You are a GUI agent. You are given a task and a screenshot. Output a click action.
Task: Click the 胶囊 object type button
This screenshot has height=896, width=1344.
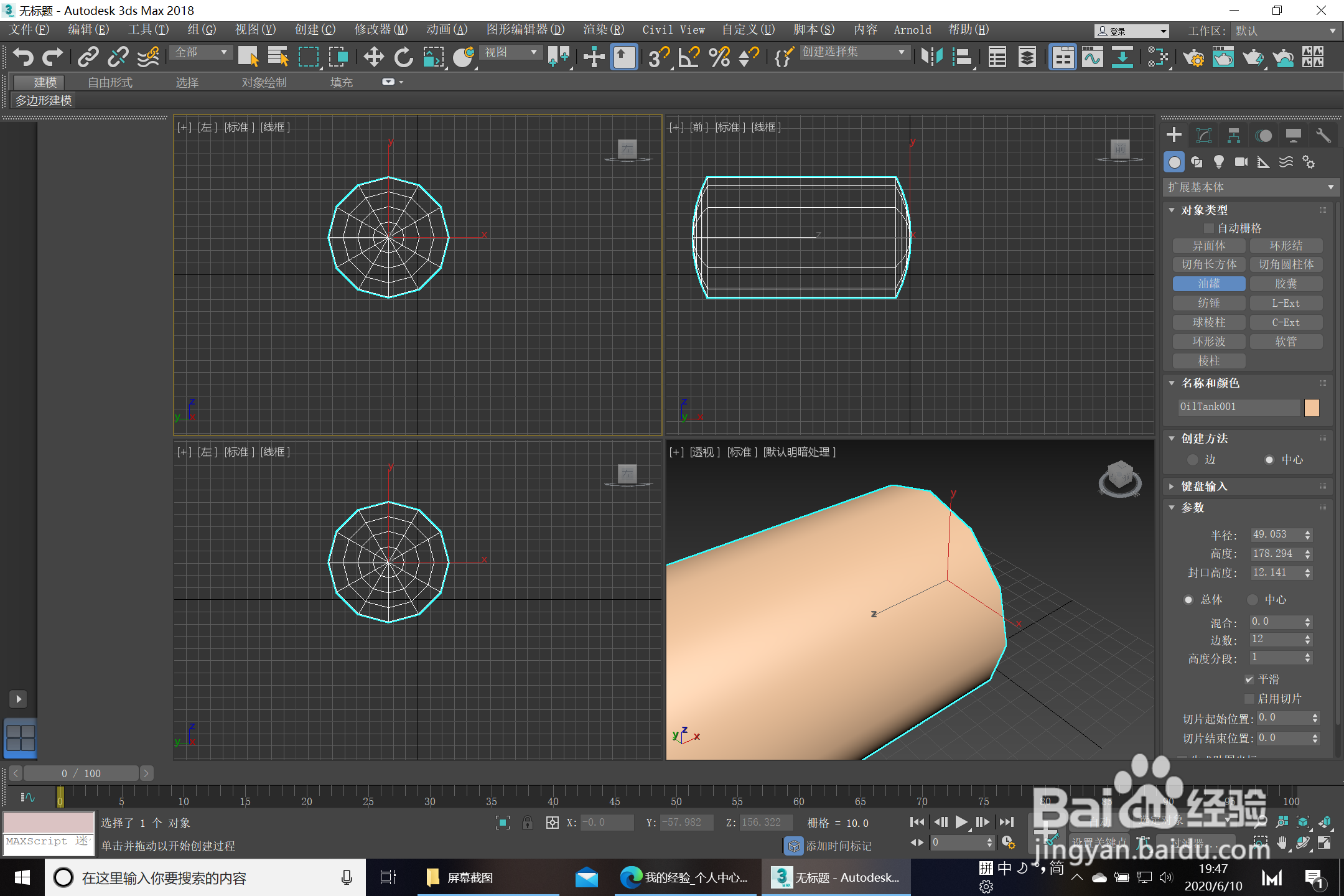click(x=1286, y=284)
